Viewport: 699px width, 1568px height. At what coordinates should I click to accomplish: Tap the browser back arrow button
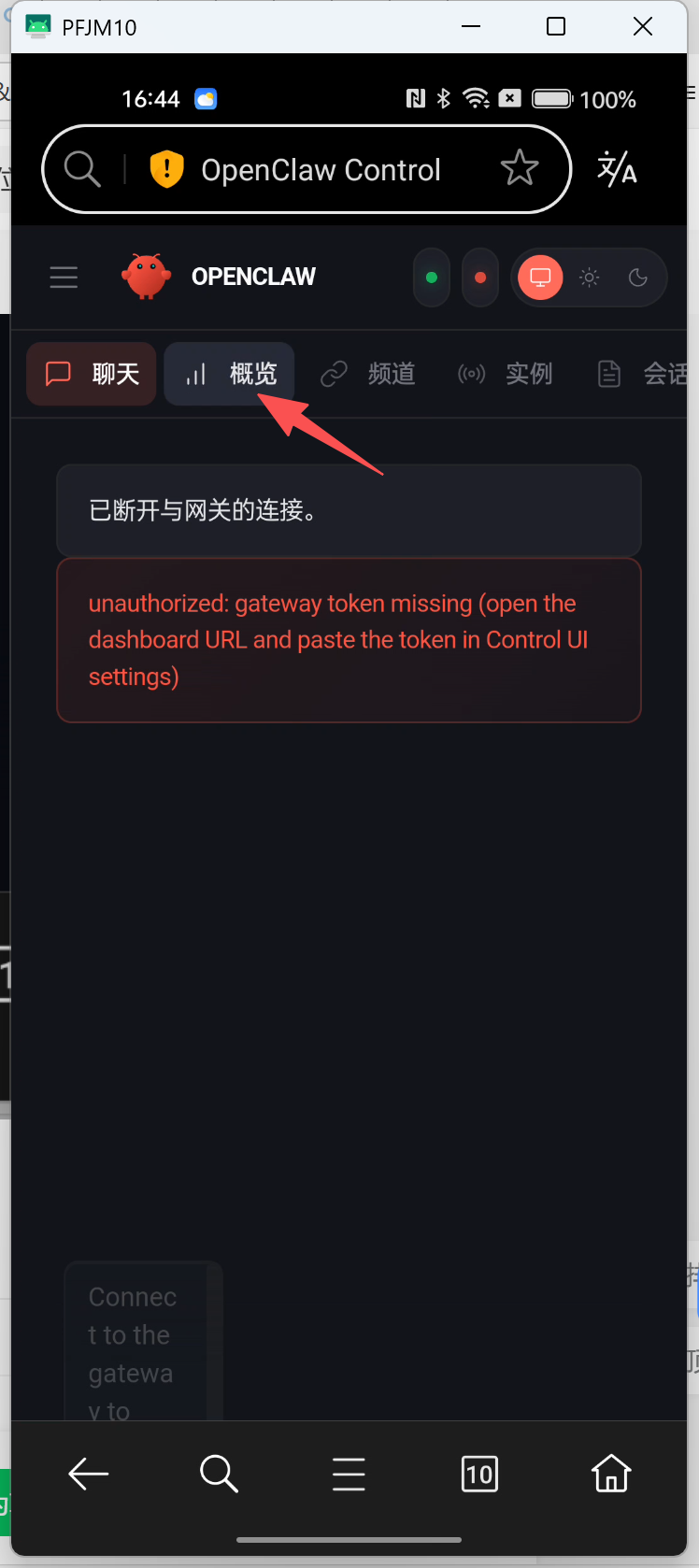click(89, 1474)
